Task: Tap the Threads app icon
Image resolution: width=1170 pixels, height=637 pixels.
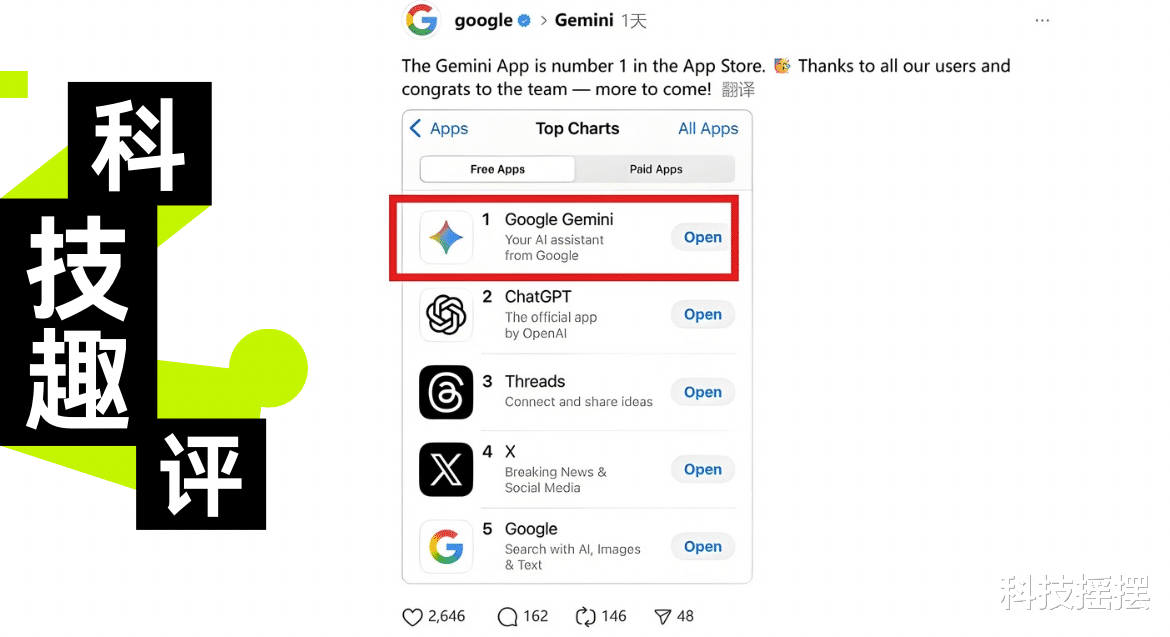Action: pos(446,392)
